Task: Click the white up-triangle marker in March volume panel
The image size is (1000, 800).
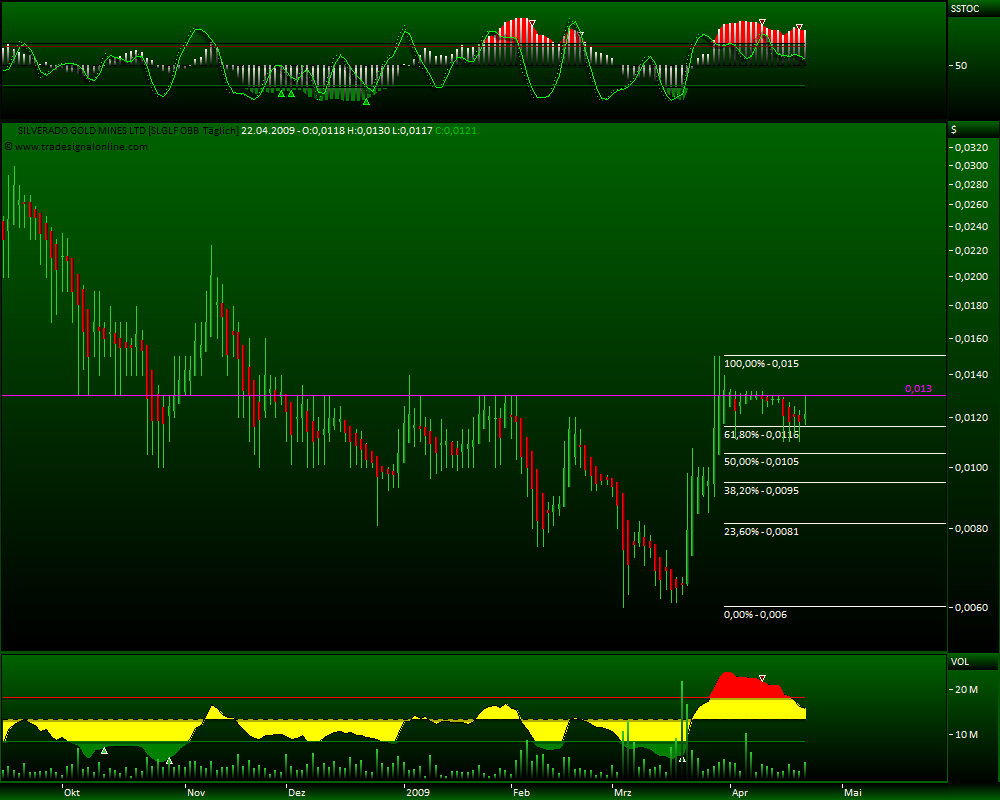Action: [x=682, y=759]
